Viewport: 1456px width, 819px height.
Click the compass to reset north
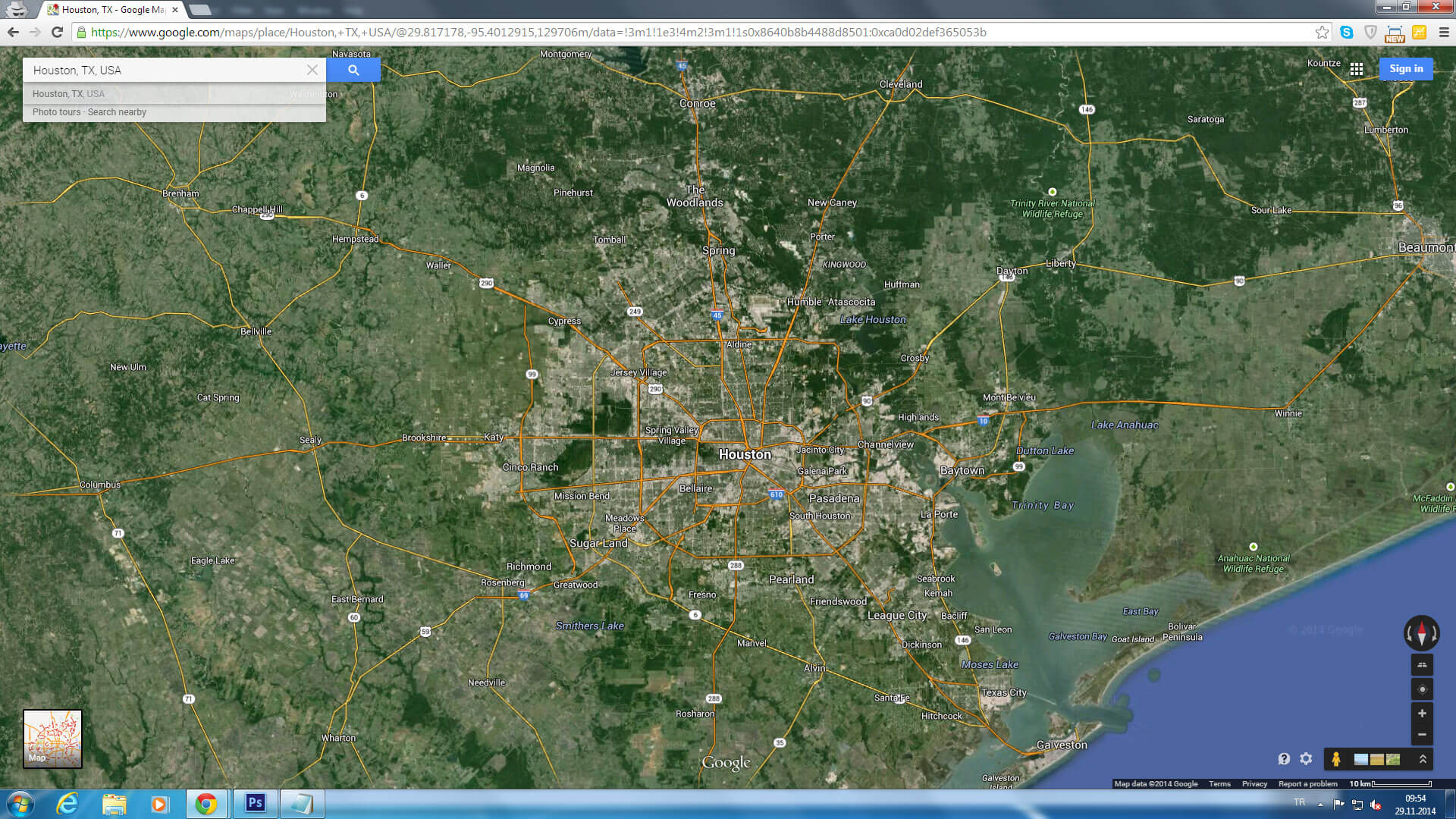pos(1421,633)
